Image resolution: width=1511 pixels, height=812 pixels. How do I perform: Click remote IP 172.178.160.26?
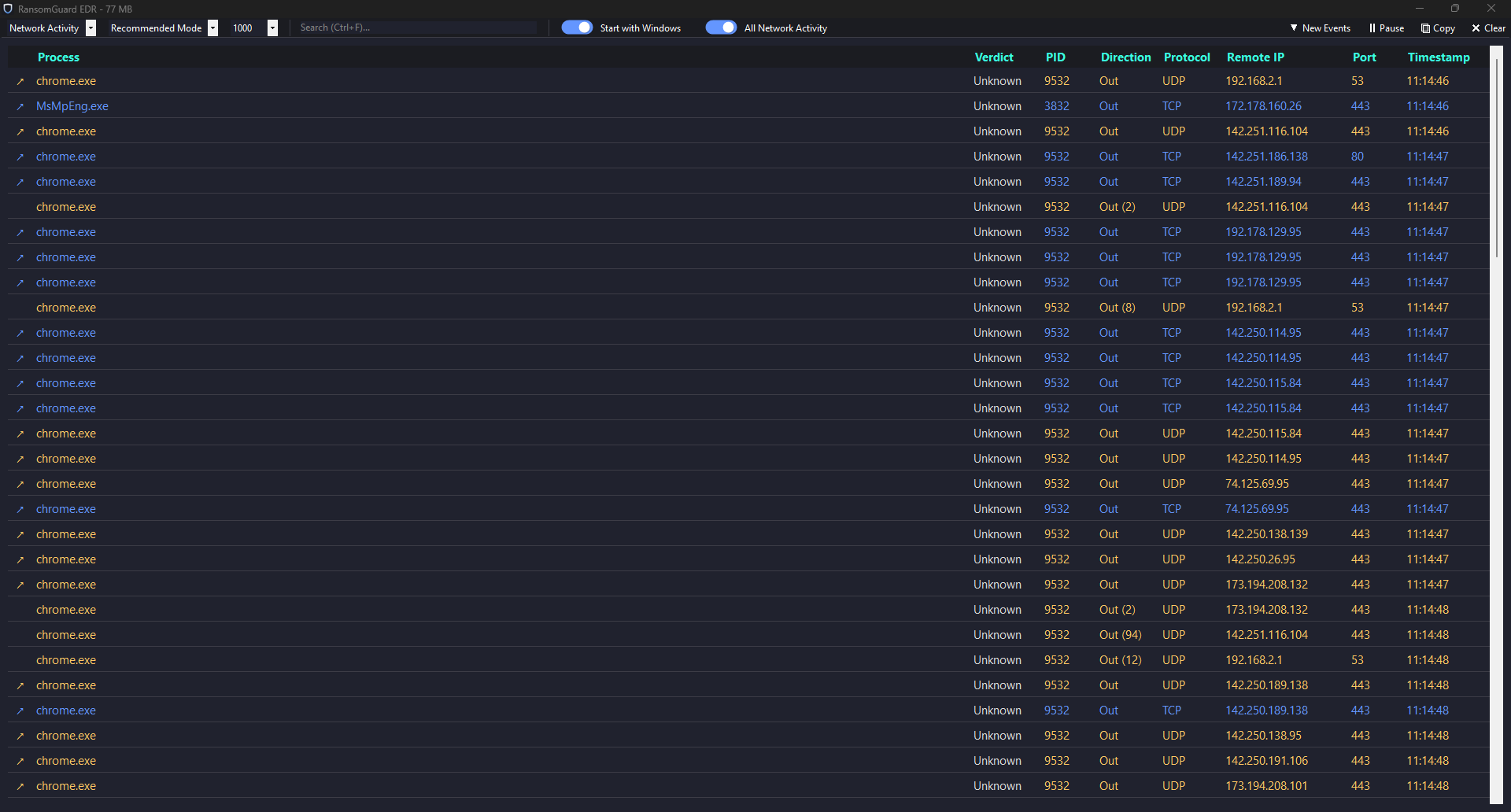[x=1263, y=106]
